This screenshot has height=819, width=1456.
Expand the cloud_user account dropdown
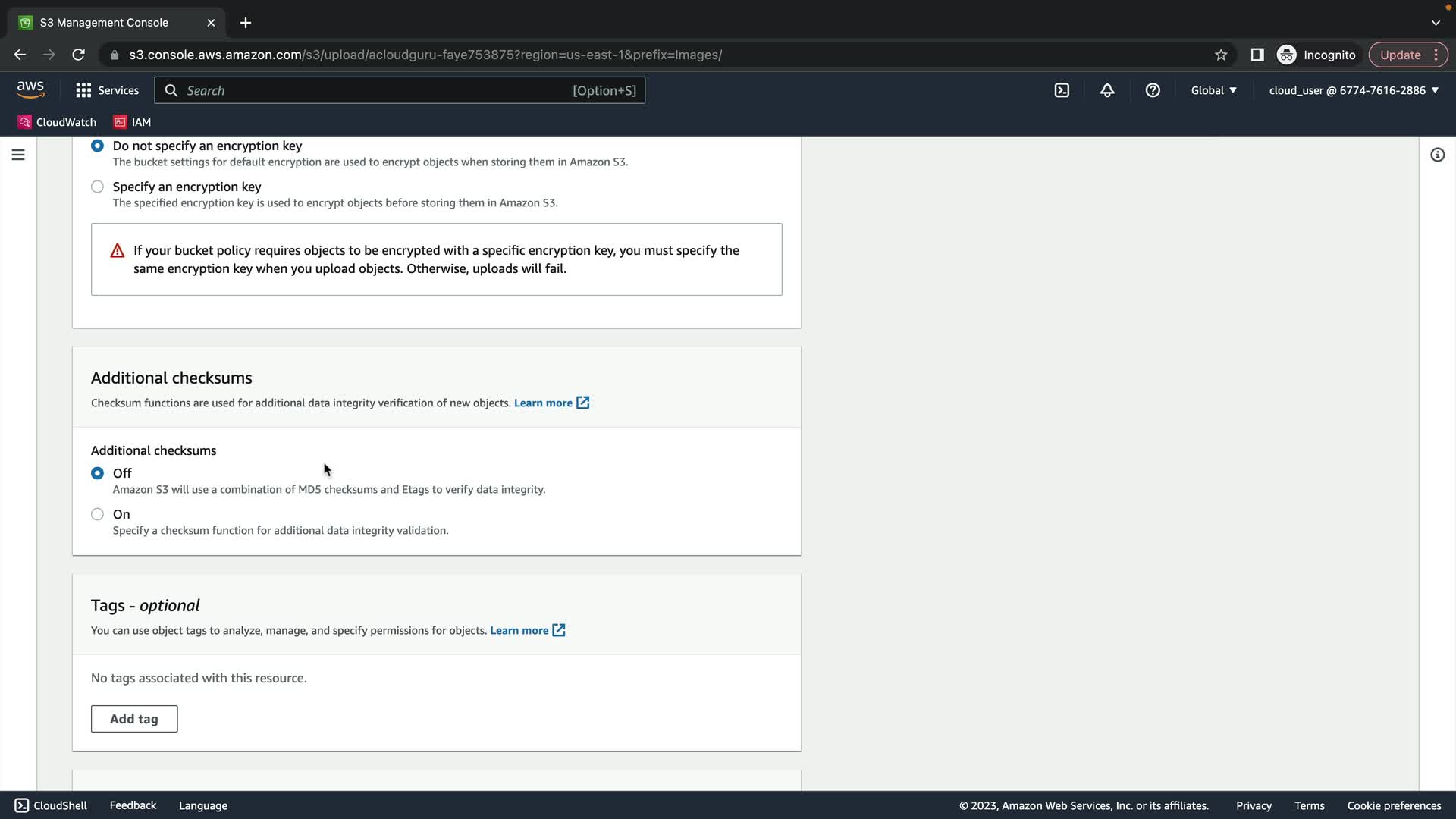click(1354, 90)
